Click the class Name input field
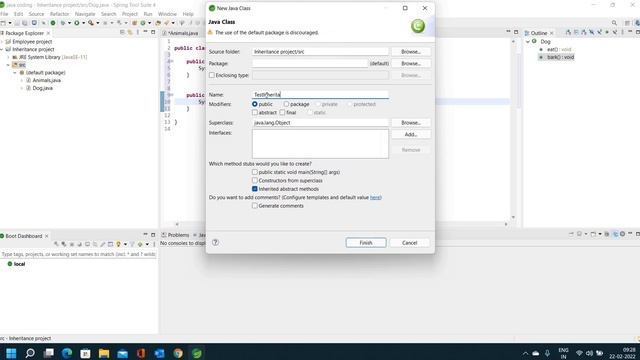 click(320, 95)
